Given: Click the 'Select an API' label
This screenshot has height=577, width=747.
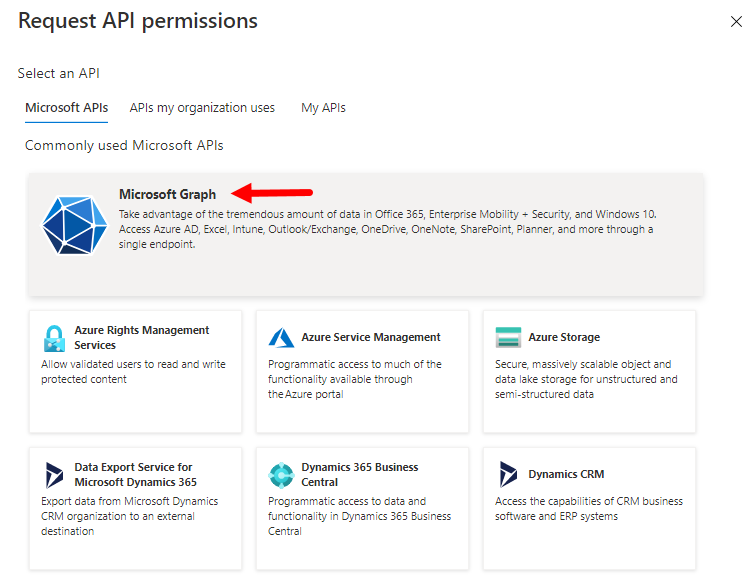Looking at the screenshot, I should pos(59,73).
